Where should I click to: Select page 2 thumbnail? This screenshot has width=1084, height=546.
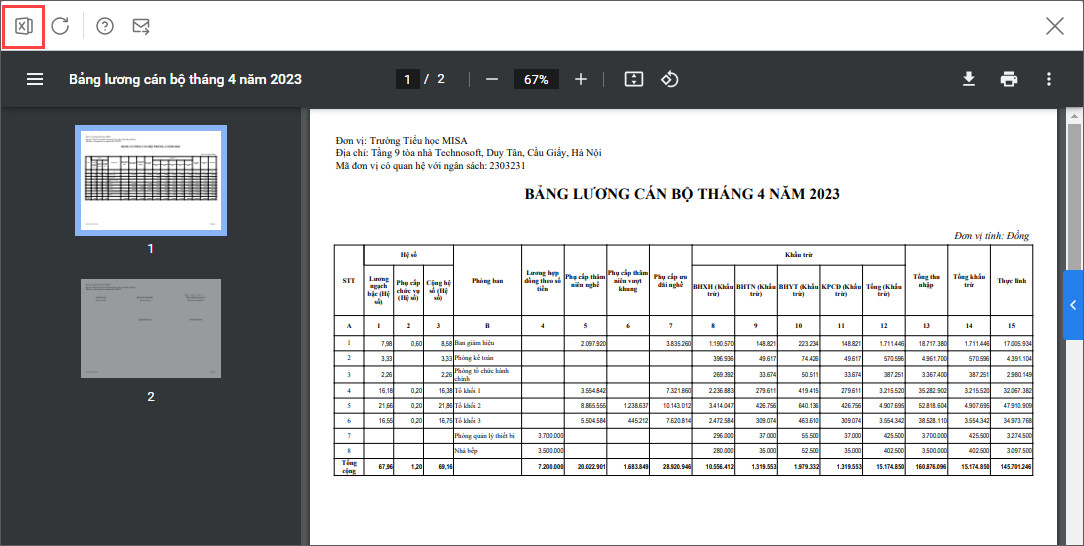pos(151,328)
